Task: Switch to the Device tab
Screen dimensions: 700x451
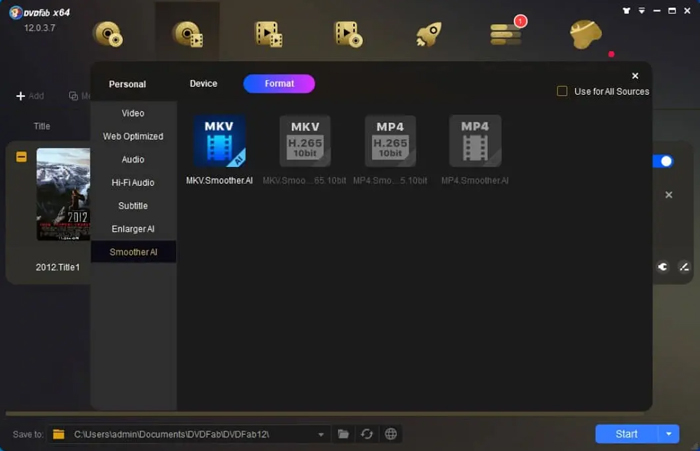Action: point(203,84)
